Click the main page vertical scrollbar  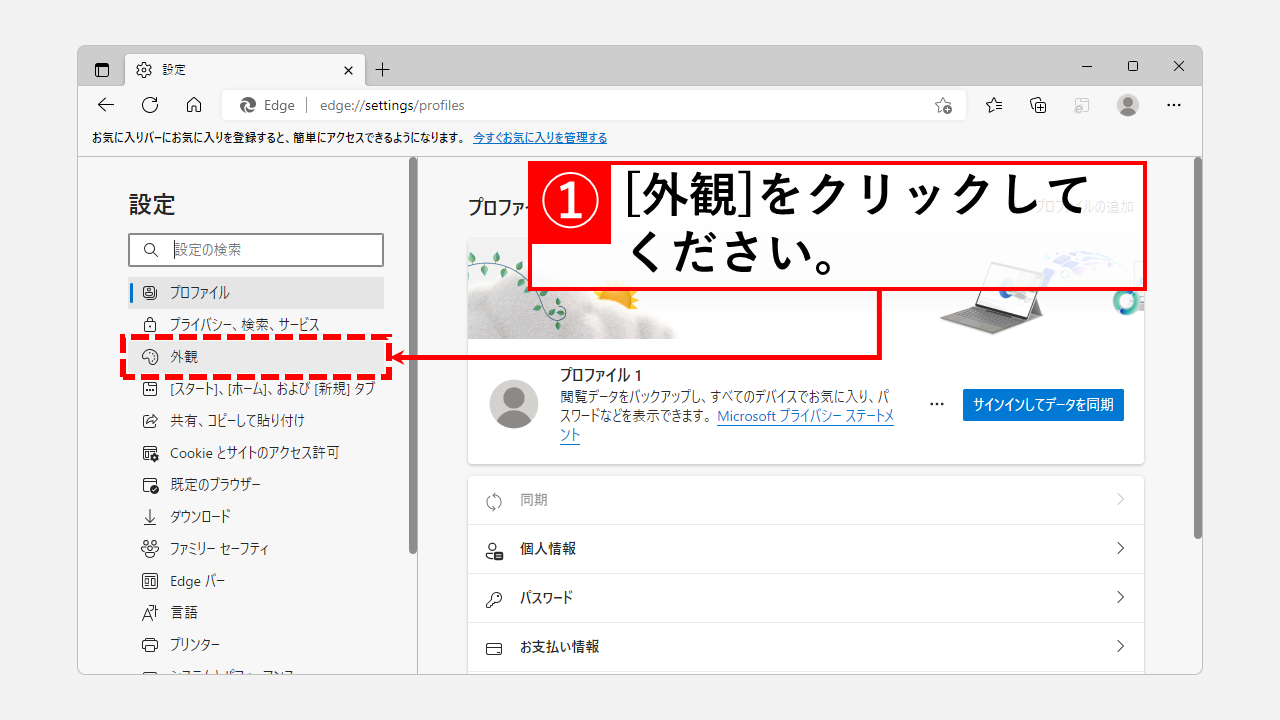pyautogui.click(x=1198, y=348)
